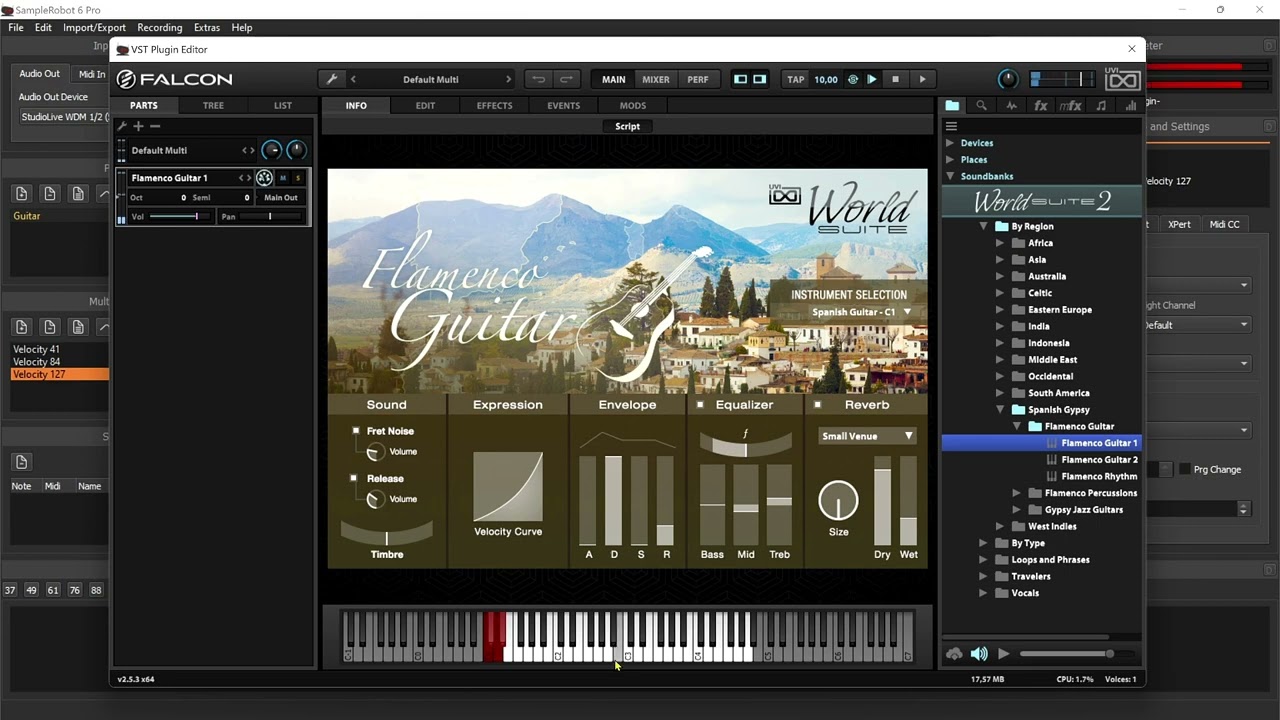The width and height of the screenshot is (1280, 720).
Task: Toggle the Equalizer enable box
Action: pyautogui.click(x=700, y=405)
